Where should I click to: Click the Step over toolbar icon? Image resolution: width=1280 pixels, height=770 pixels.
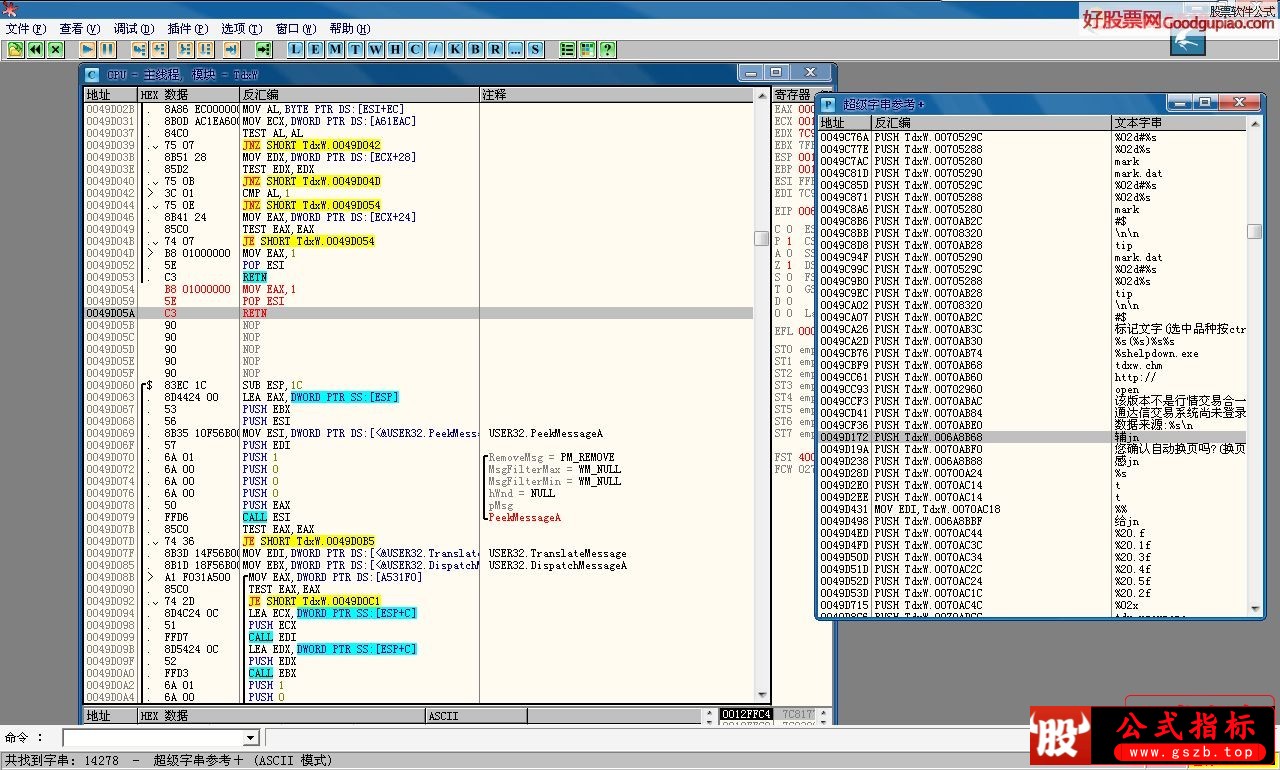pyautogui.click(x=161, y=49)
